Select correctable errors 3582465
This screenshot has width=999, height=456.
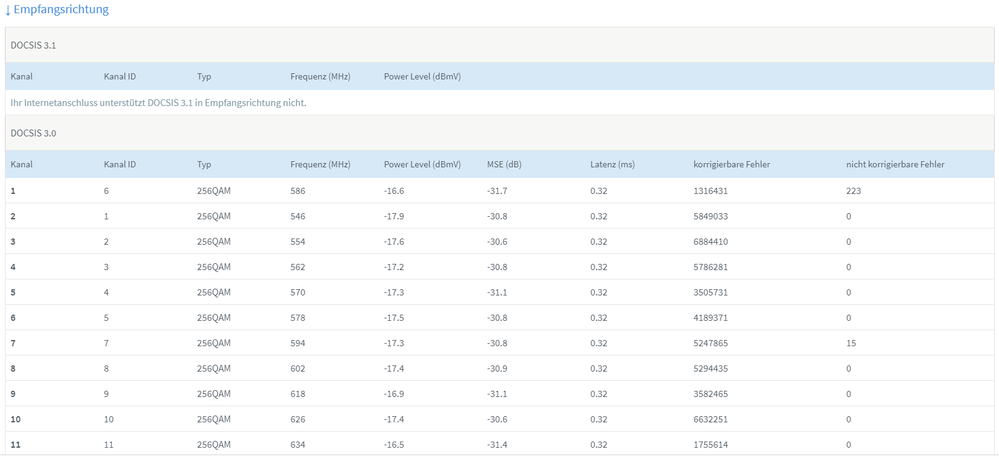tap(710, 394)
